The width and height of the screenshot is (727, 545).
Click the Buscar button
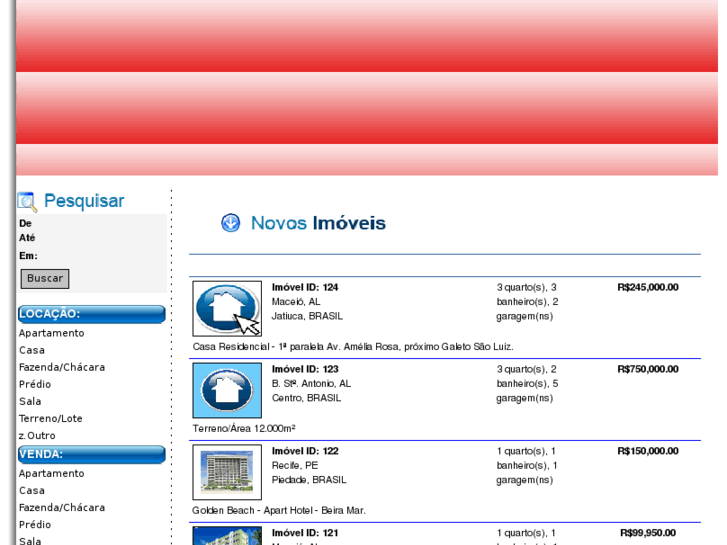coord(45,278)
